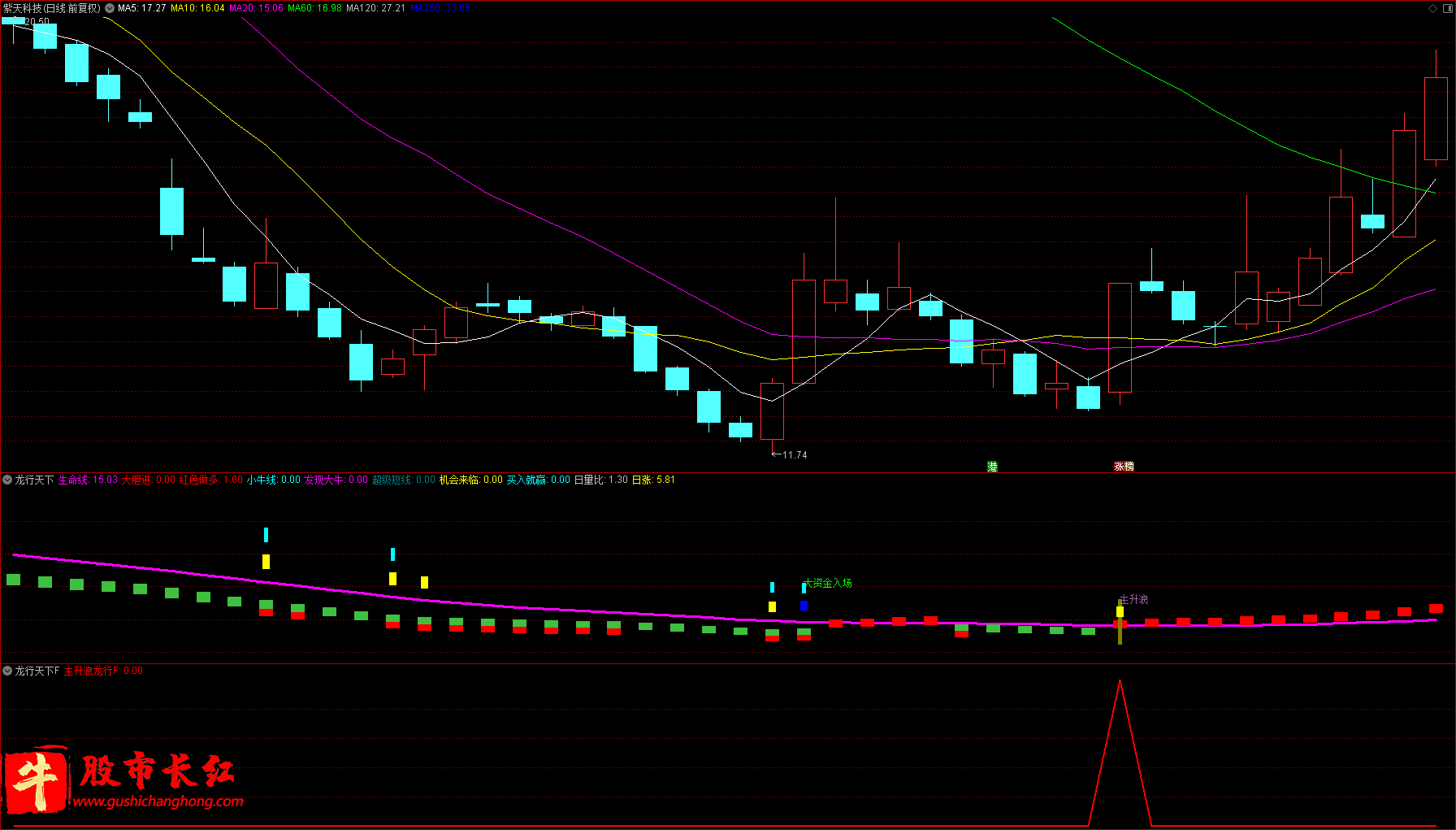Click the 11.74 lowest price label
This screenshot has width=1456, height=830.
pyautogui.click(x=795, y=455)
